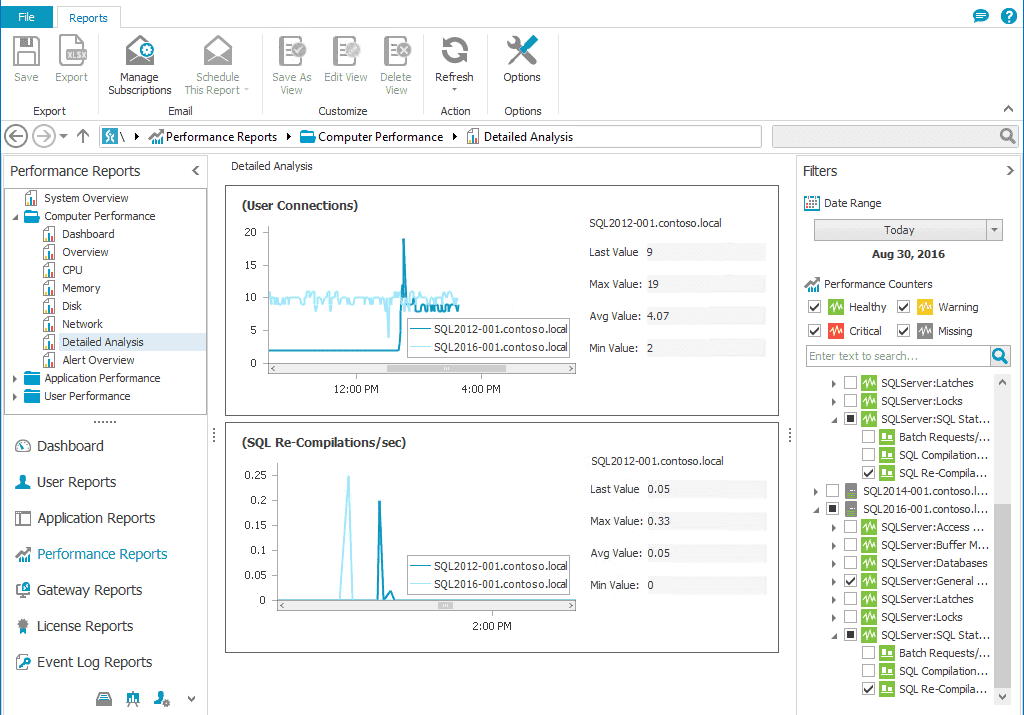Open the feedback chat bubble icon

(x=980, y=16)
